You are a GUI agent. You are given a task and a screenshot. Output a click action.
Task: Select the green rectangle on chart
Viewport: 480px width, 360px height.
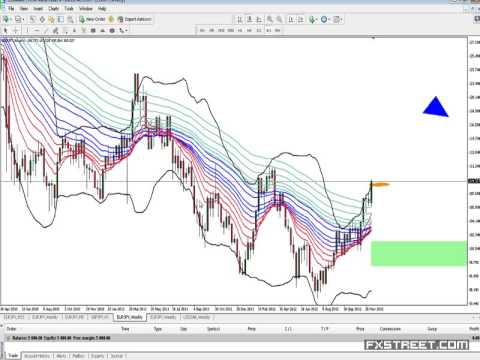[x=419, y=253]
